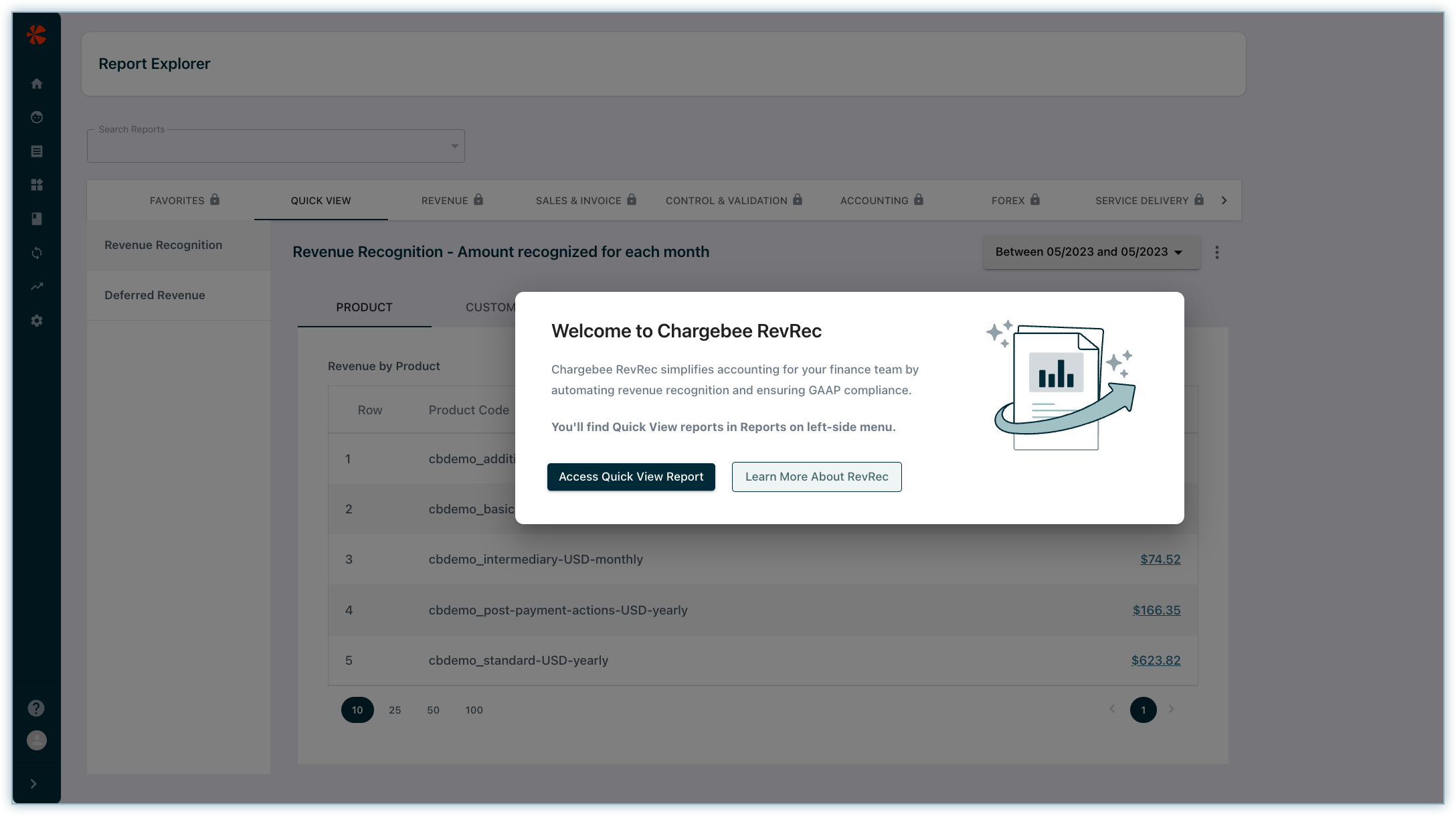The width and height of the screenshot is (1456, 816).
Task: Click the Product Code column header
Action: tap(469, 410)
